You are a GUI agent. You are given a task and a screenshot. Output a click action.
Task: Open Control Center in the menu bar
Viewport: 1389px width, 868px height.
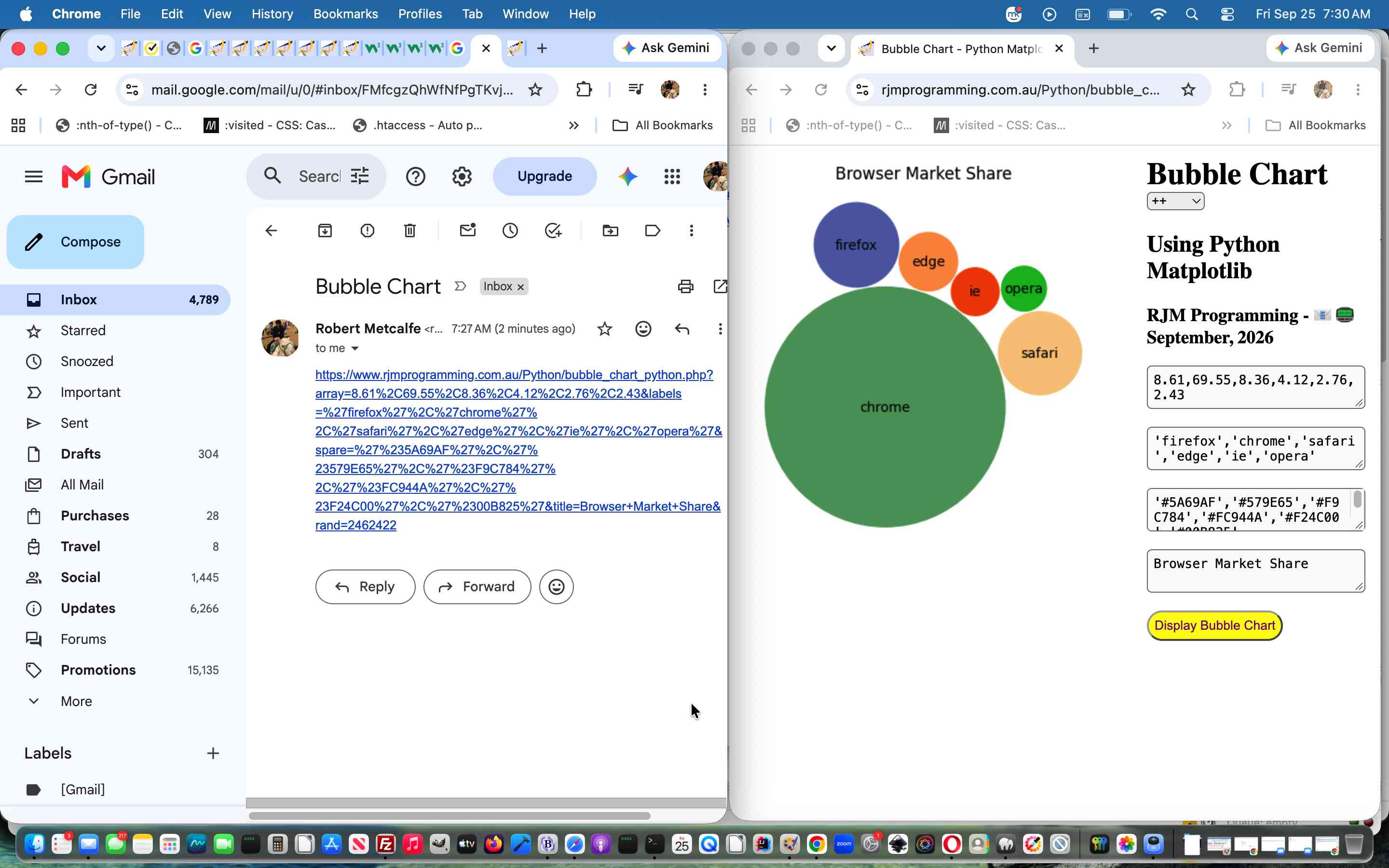tap(1226, 14)
